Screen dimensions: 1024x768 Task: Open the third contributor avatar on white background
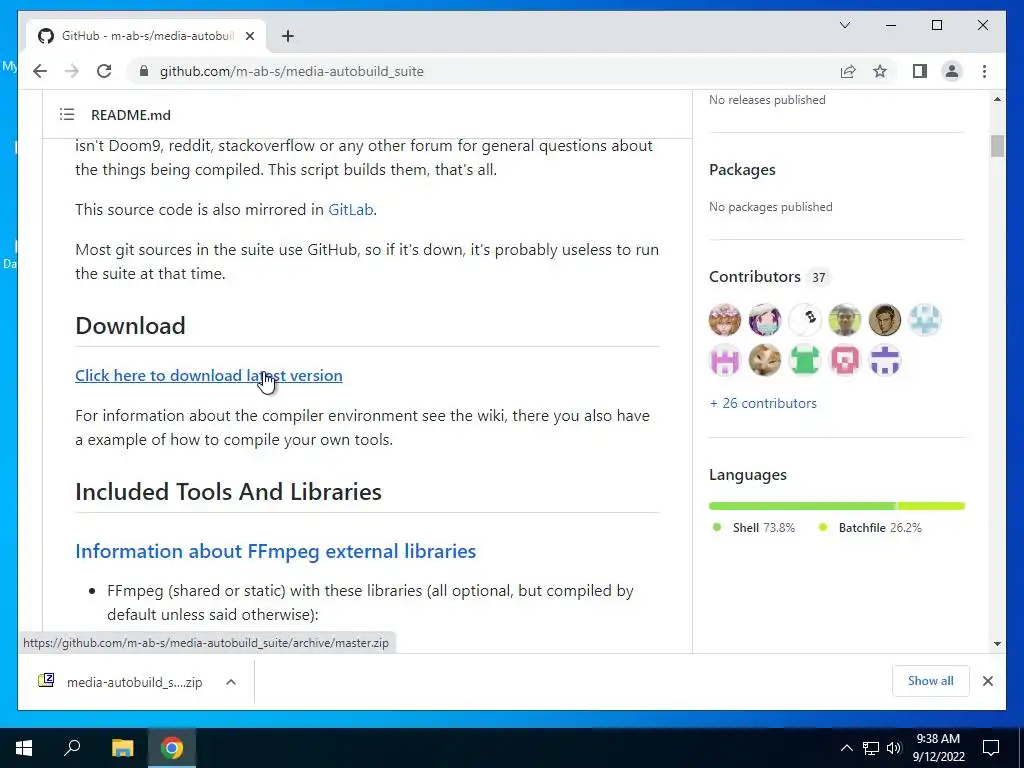[x=805, y=320]
